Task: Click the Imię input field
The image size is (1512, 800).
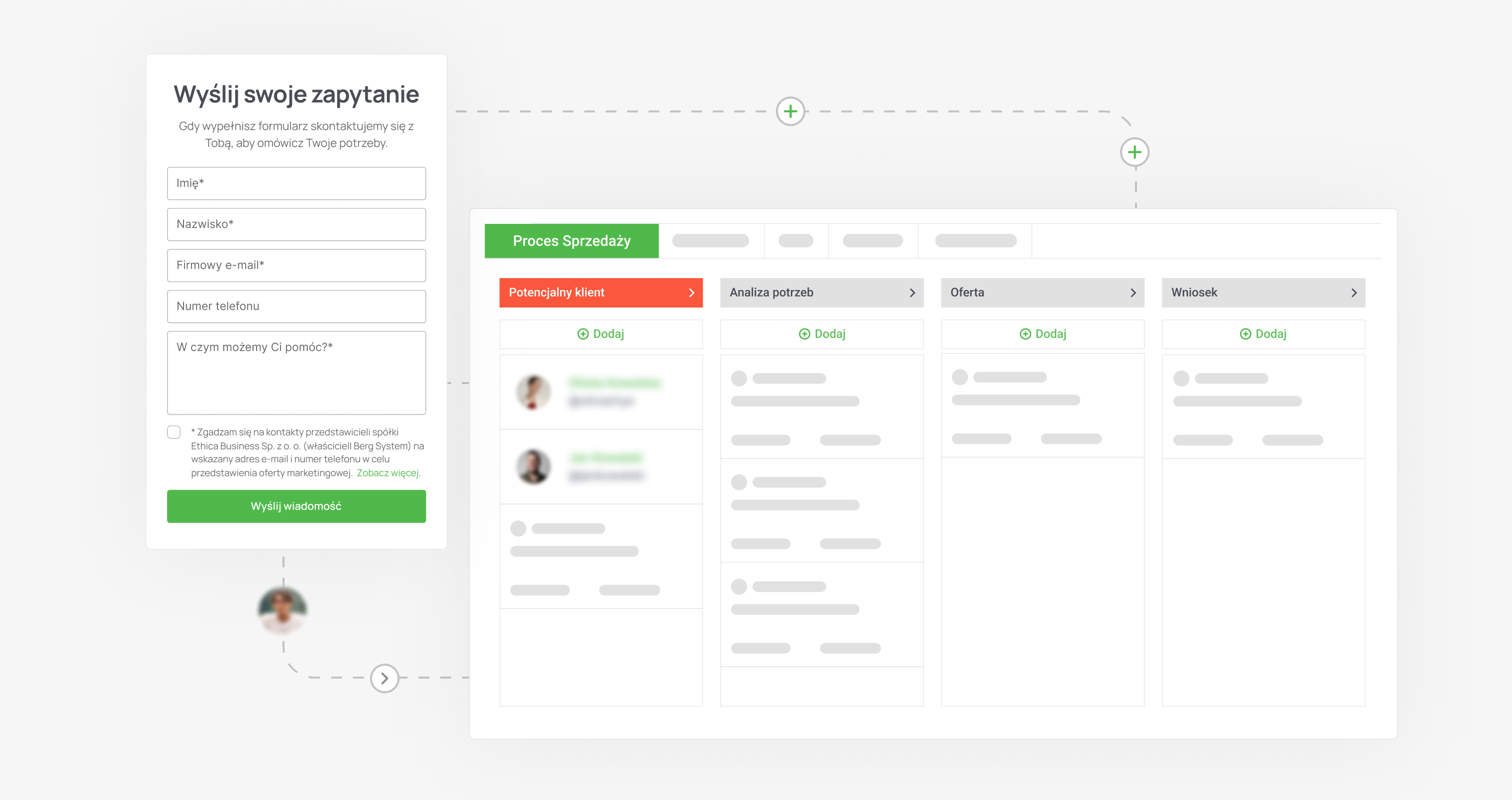Action: tap(295, 183)
